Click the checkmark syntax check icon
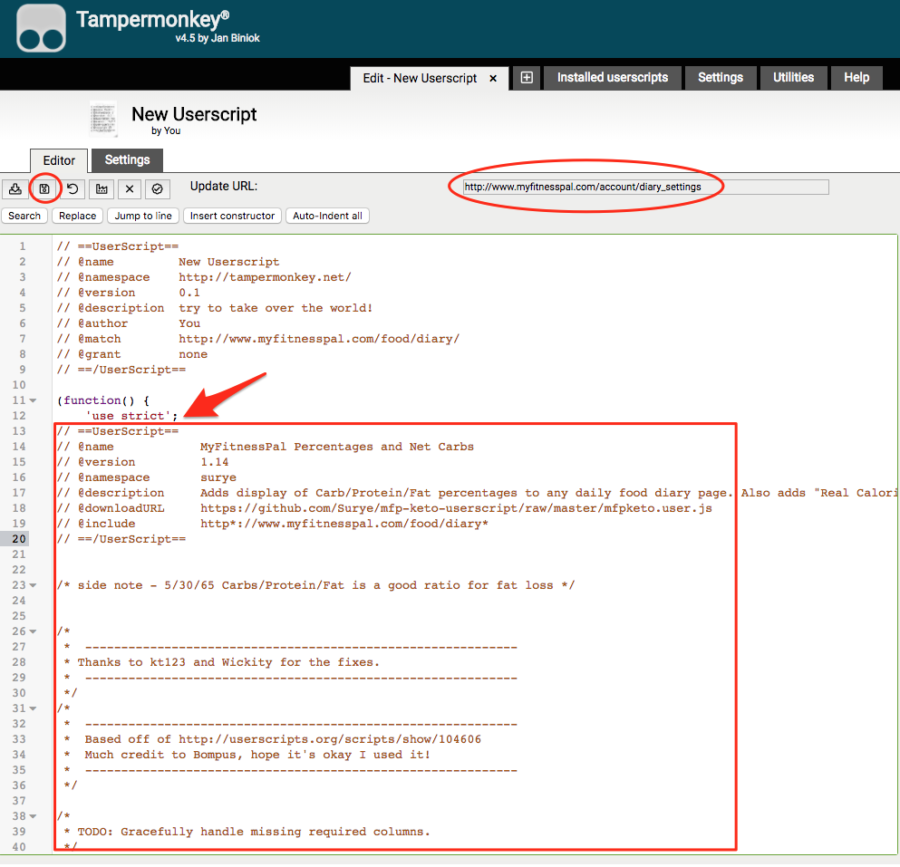900x867 pixels. point(157,188)
